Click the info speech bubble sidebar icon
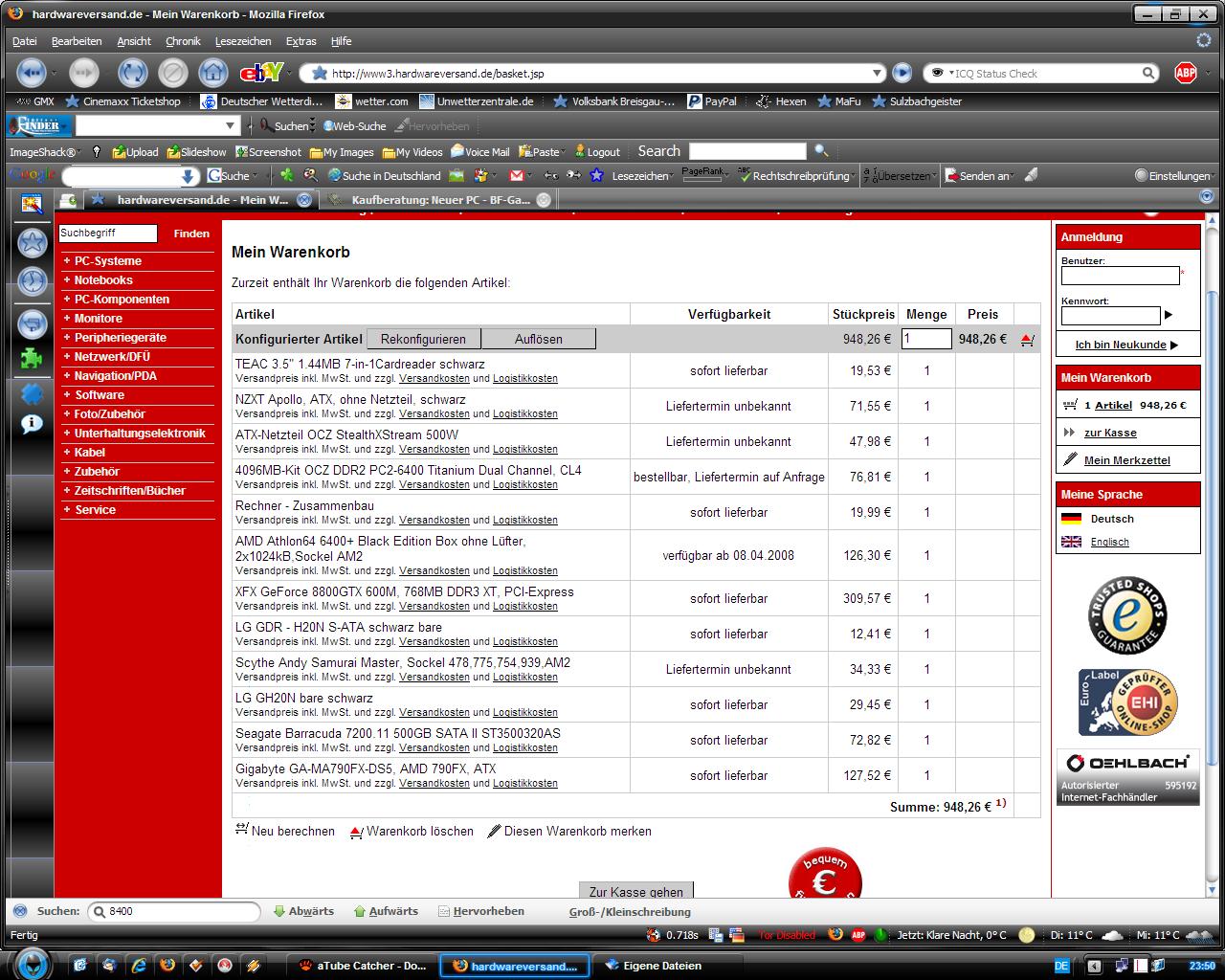1225x980 pixels. tap(33, 424)
